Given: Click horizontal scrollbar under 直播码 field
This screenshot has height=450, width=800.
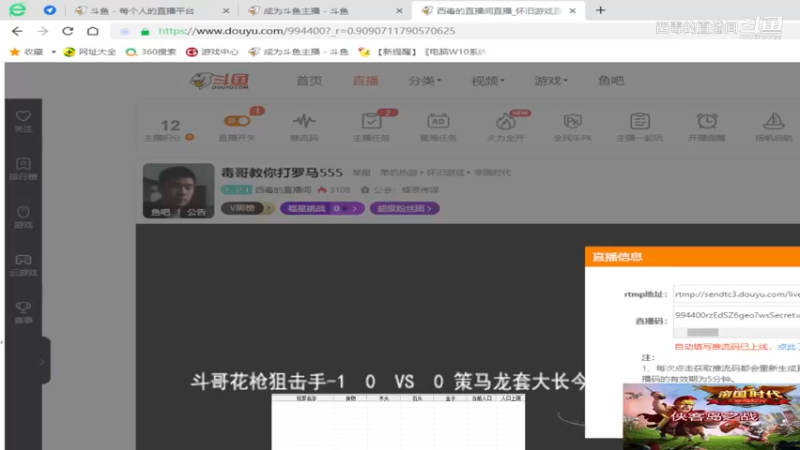Looking at the screenshot, I should (703, 332).
